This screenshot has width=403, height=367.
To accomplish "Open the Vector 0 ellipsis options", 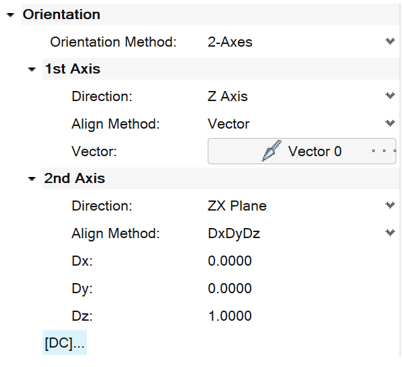I will (384, 151).
